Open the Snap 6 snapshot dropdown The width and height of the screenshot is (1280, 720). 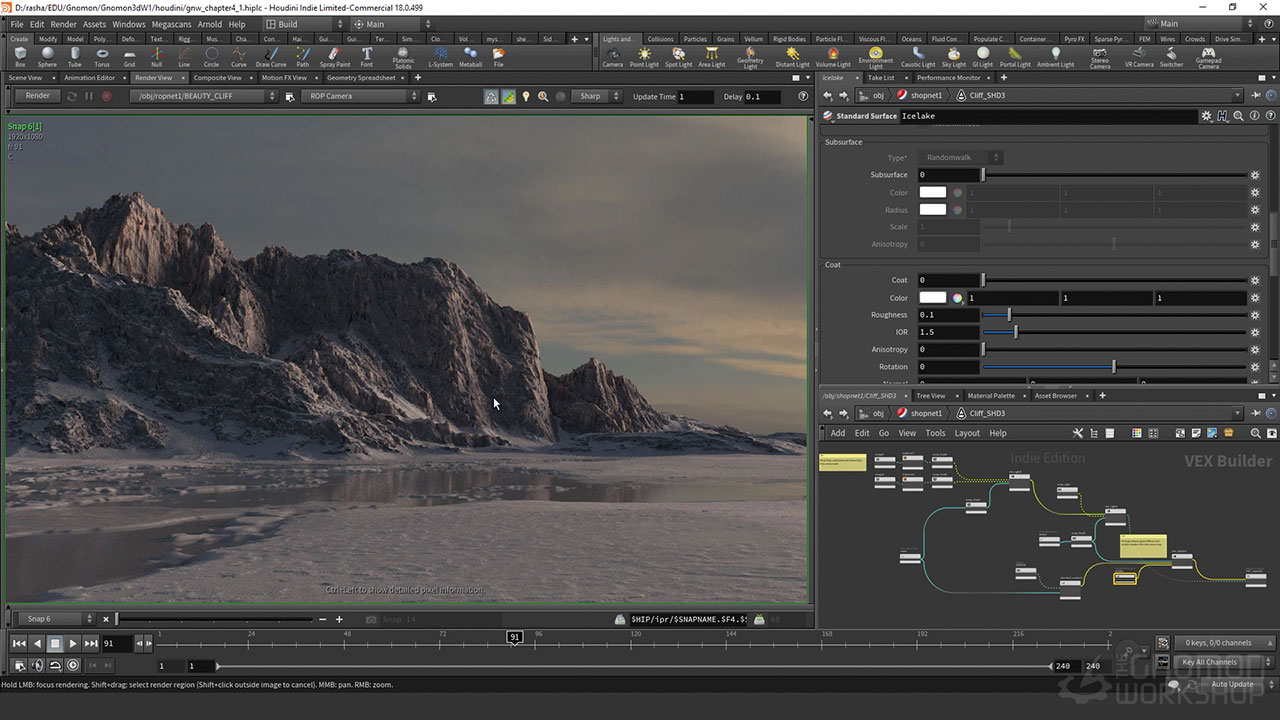[59, 619]
